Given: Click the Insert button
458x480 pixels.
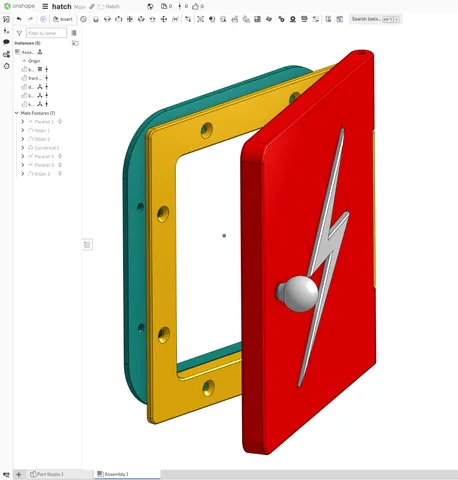Looking at the screenshot, I should click(63, 19).
